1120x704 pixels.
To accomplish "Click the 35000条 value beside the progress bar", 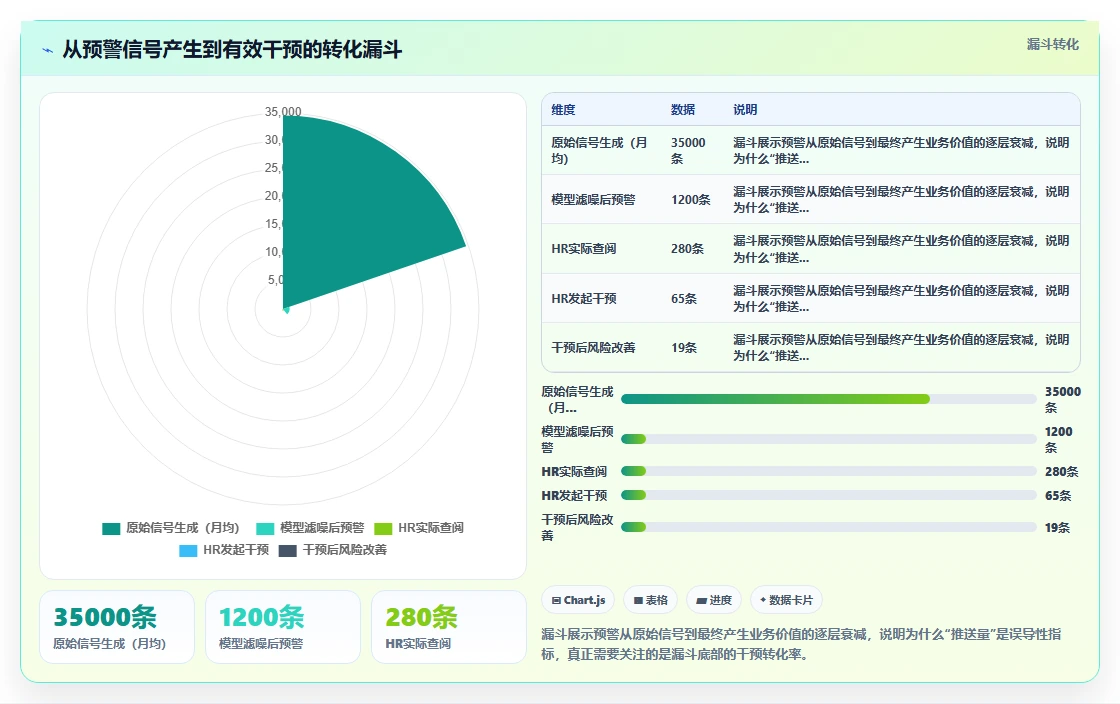I will coord(1062,400).
